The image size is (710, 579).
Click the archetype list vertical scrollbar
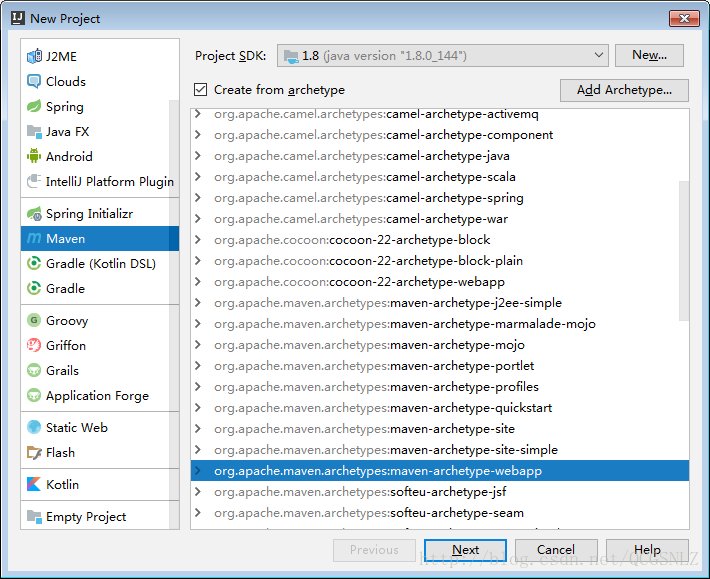(x=684, y=251)
